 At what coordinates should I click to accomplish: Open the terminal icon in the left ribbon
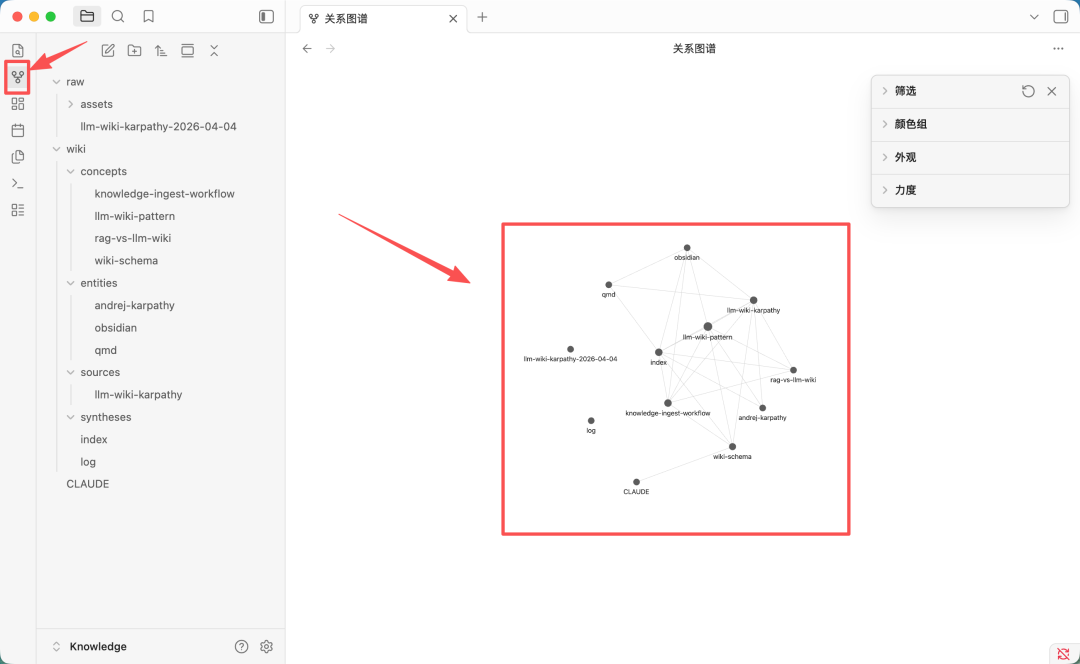pyautogui.click(x=16, y=183)
